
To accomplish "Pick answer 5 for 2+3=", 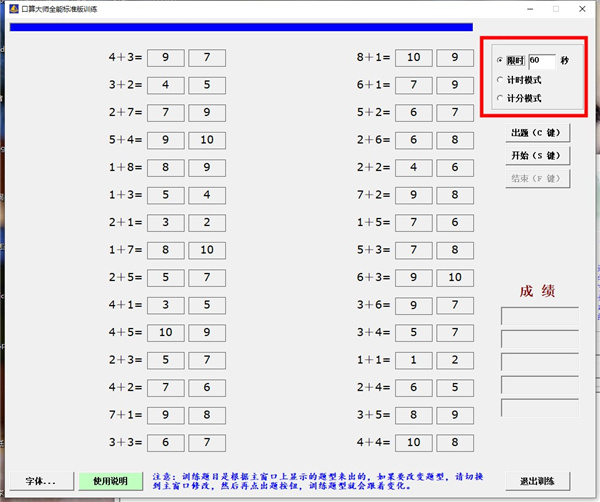I will [166, 361].
